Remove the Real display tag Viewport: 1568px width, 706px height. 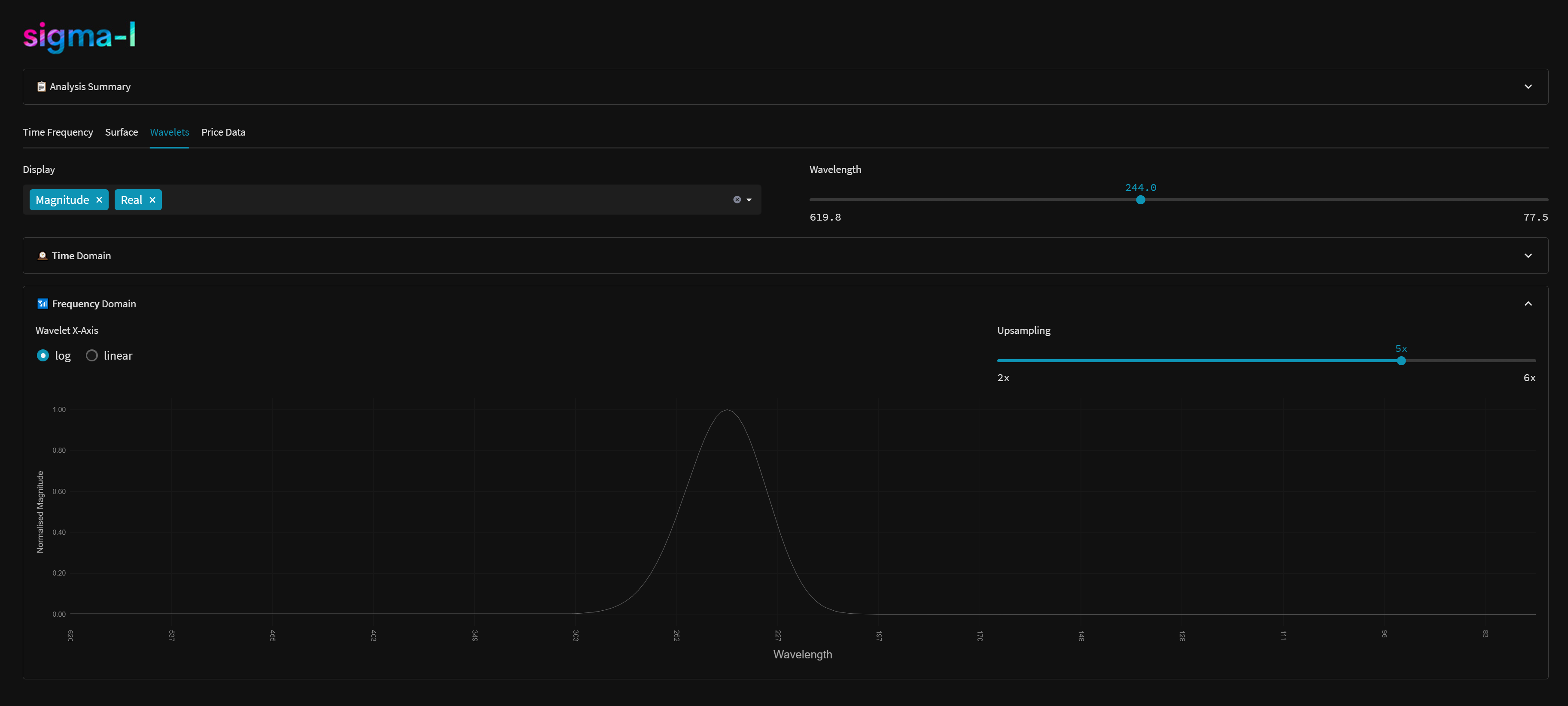[152, 200]
